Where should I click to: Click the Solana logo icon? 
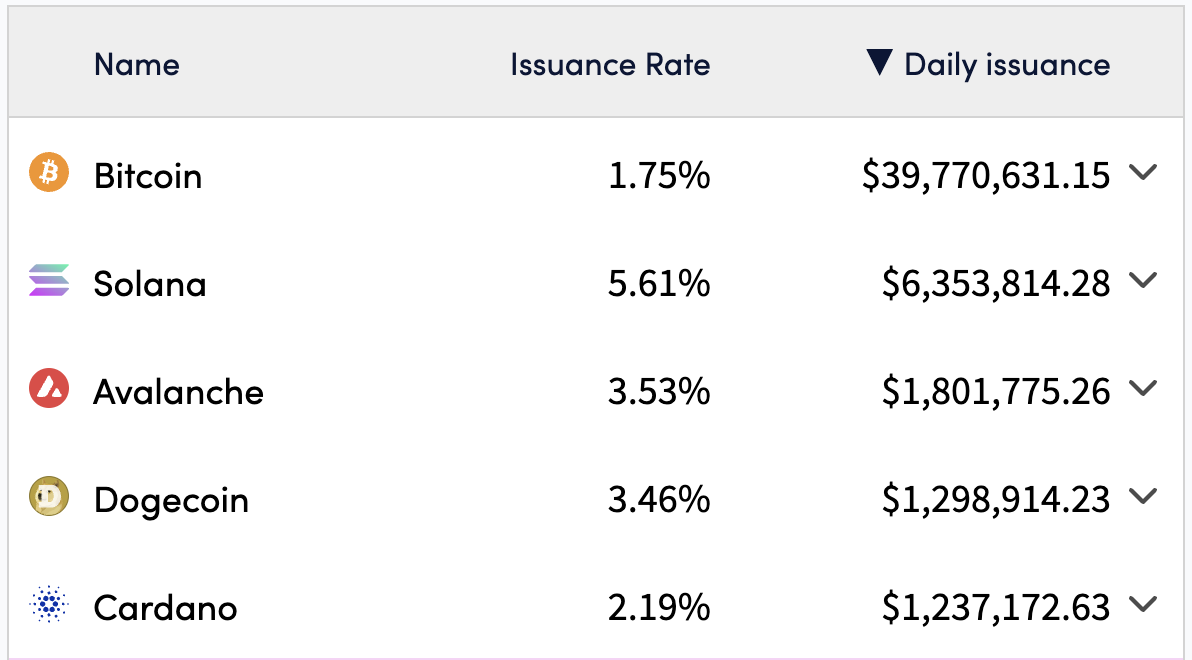(49, 281)
